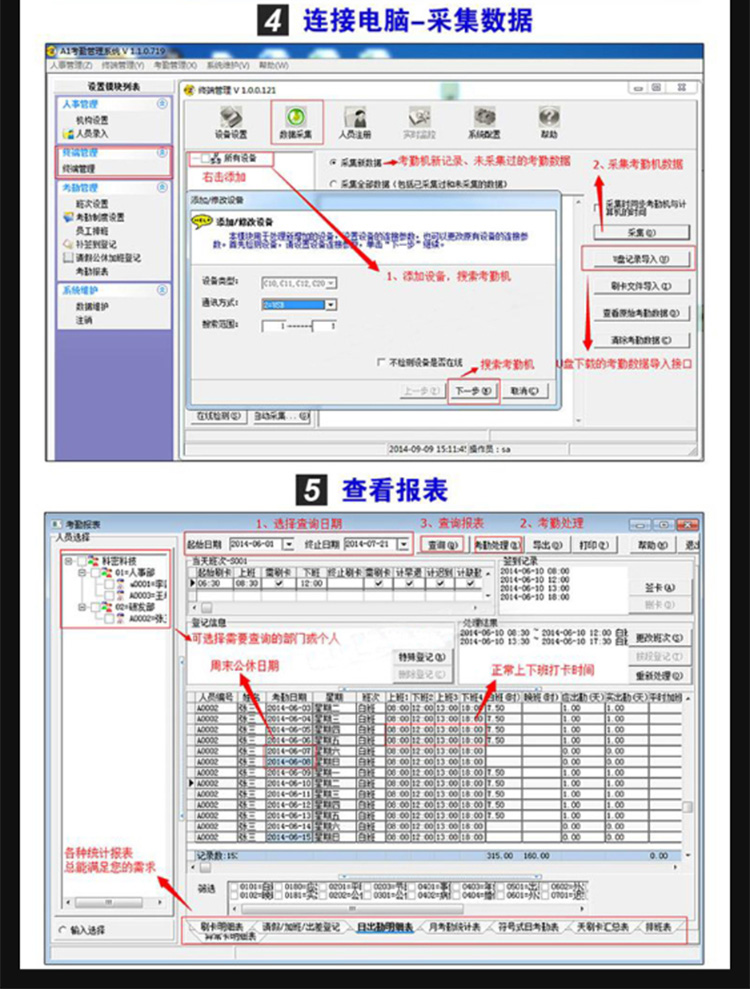
Task: Open the 考勤管理 menu in the menu bar
Action: click(x=175, y=65)
